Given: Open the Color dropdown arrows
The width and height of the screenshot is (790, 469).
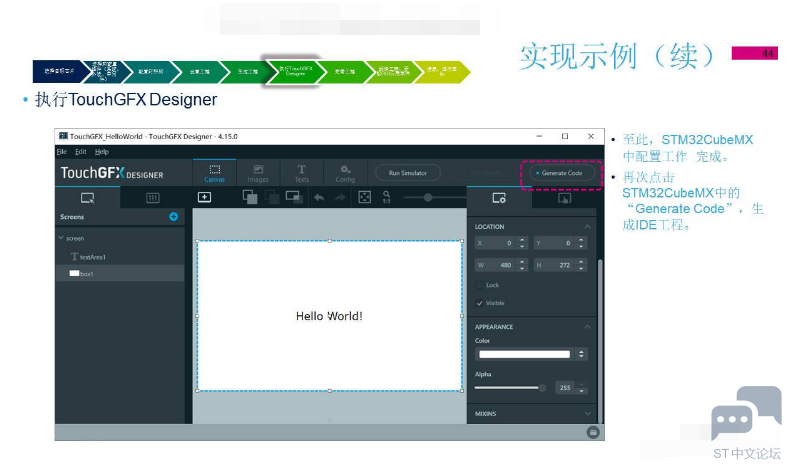Looking at the screenshot, I should (581, 354).
